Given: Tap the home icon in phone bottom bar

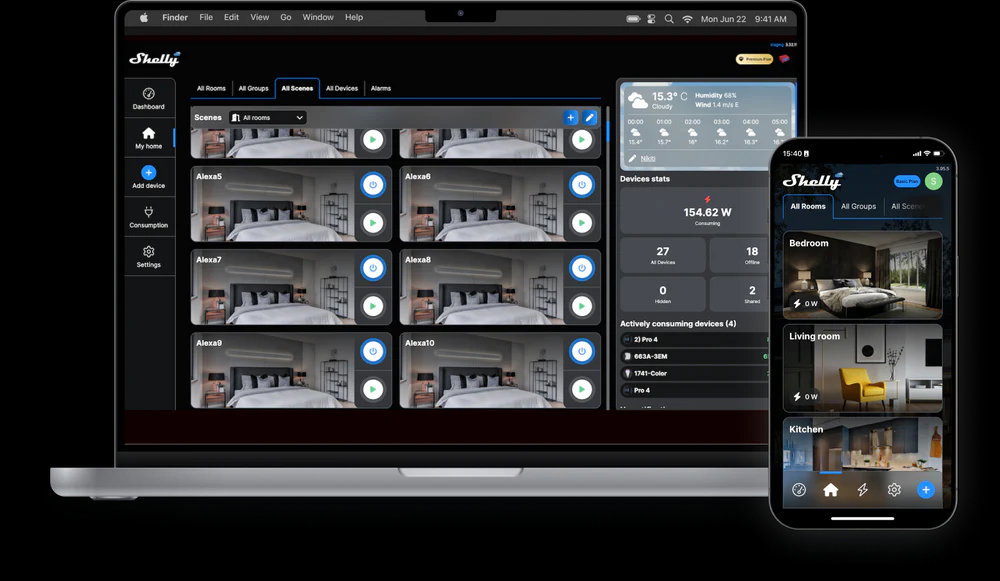Looking at the screenshot, I should (x=830, y=490).
